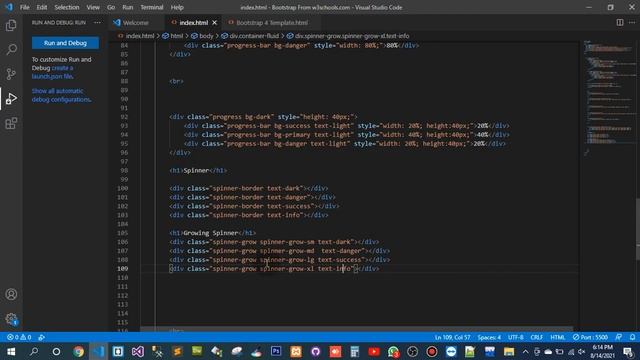
Task: Open editor More Actions ellipsis
Action: [632, 22]
